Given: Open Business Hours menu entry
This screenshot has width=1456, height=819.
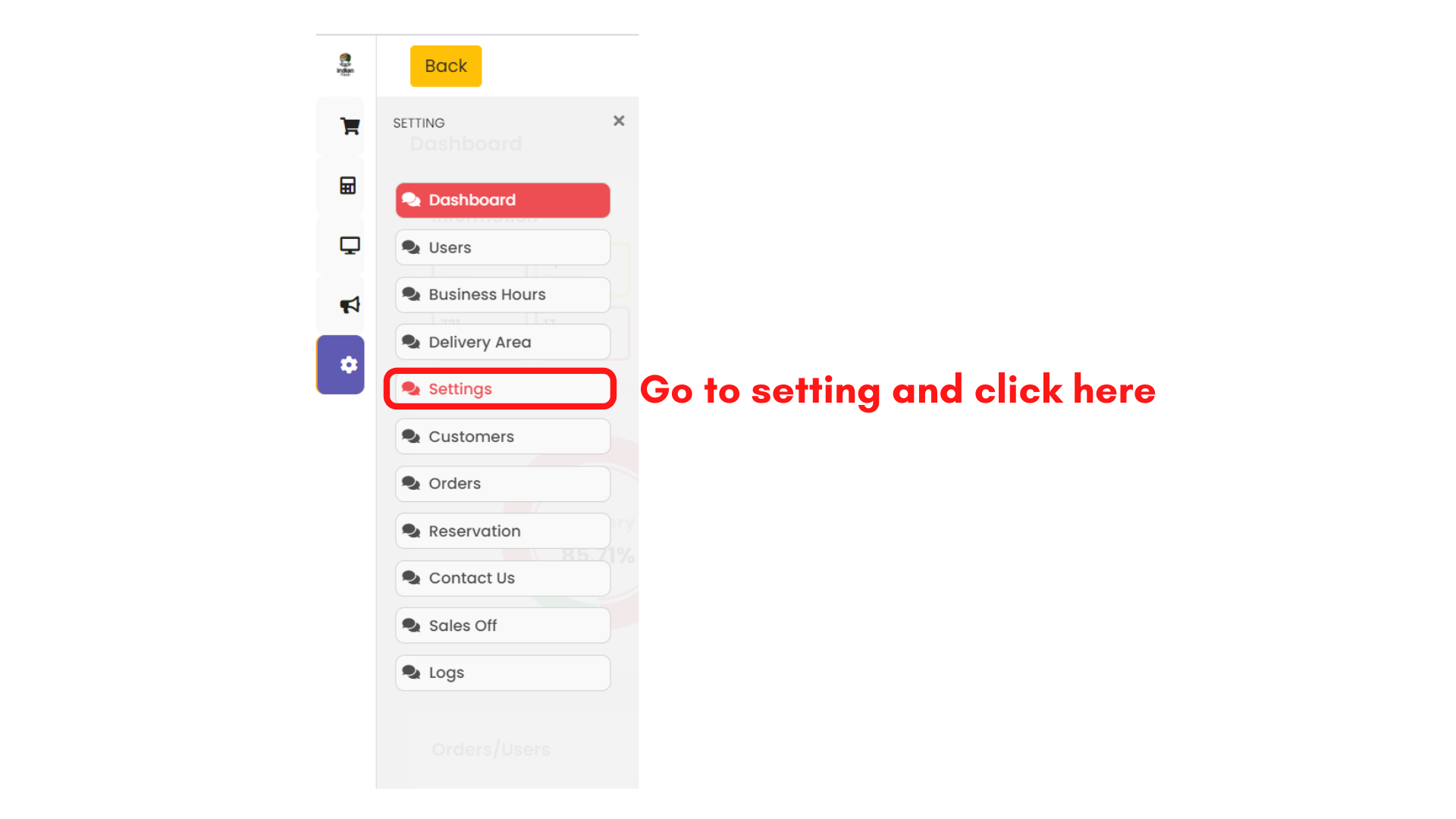Looking at the screenshot, I should (503, 294).
